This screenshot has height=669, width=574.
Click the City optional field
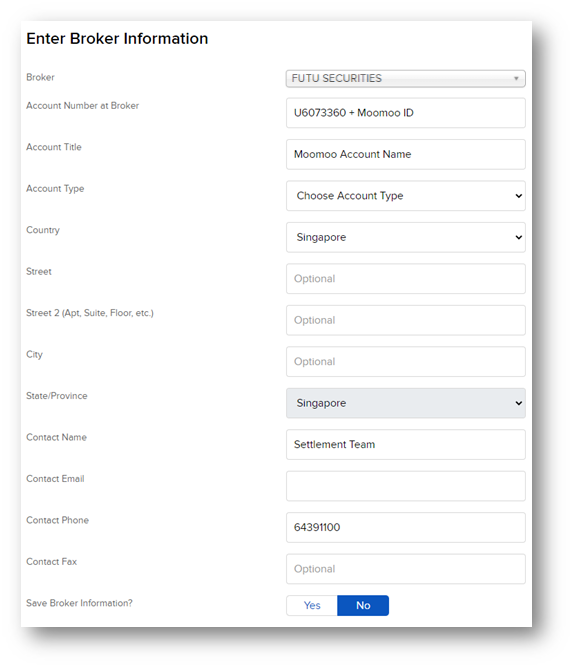405,361
